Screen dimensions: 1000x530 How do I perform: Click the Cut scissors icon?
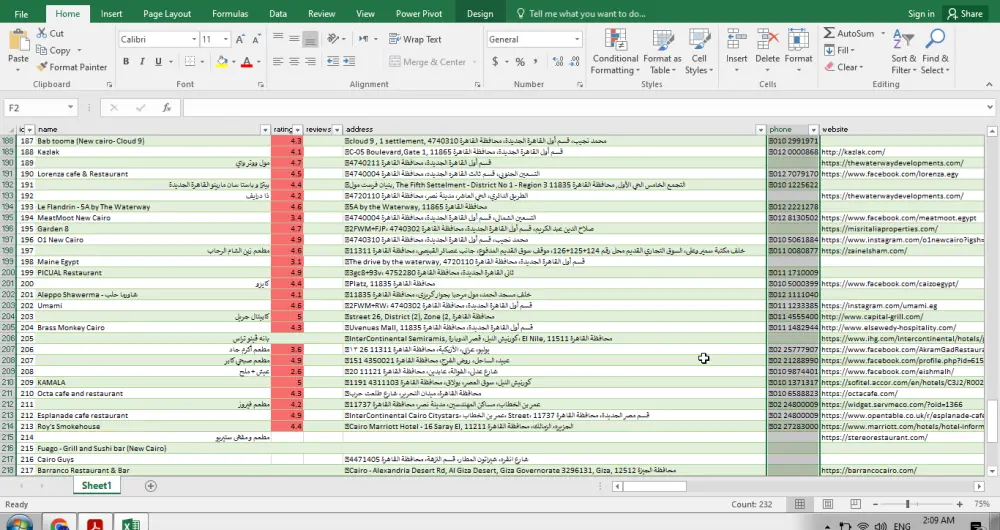(x=42, y=33)
